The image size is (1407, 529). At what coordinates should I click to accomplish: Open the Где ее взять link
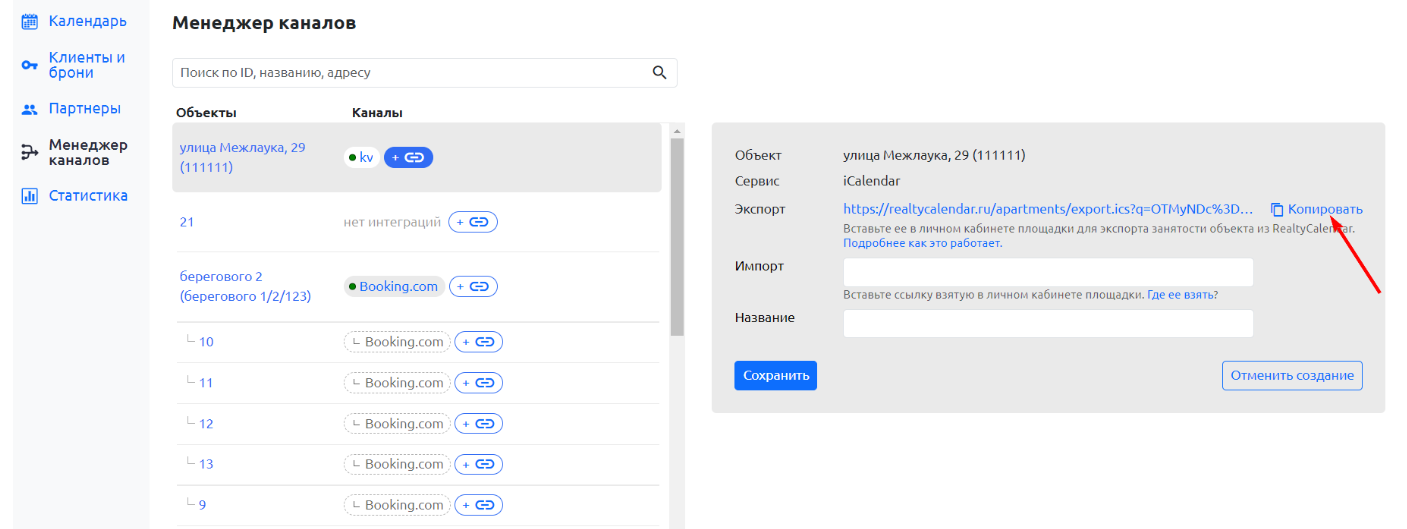(1182, 295)
